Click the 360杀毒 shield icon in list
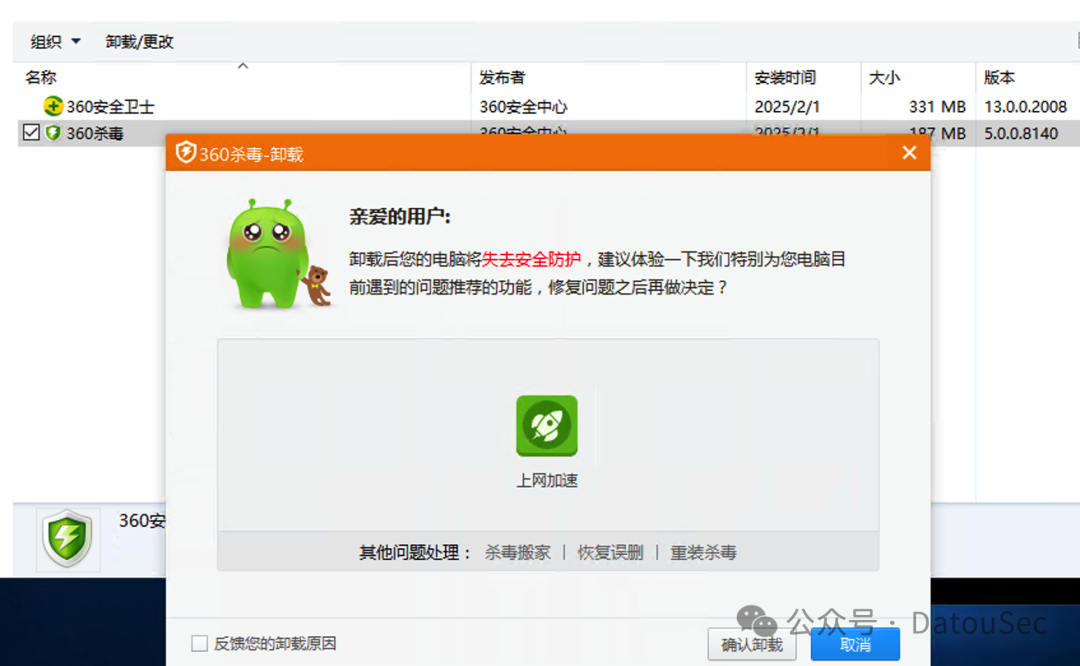This screenshot has height=666, width=1080. (53, 133)
